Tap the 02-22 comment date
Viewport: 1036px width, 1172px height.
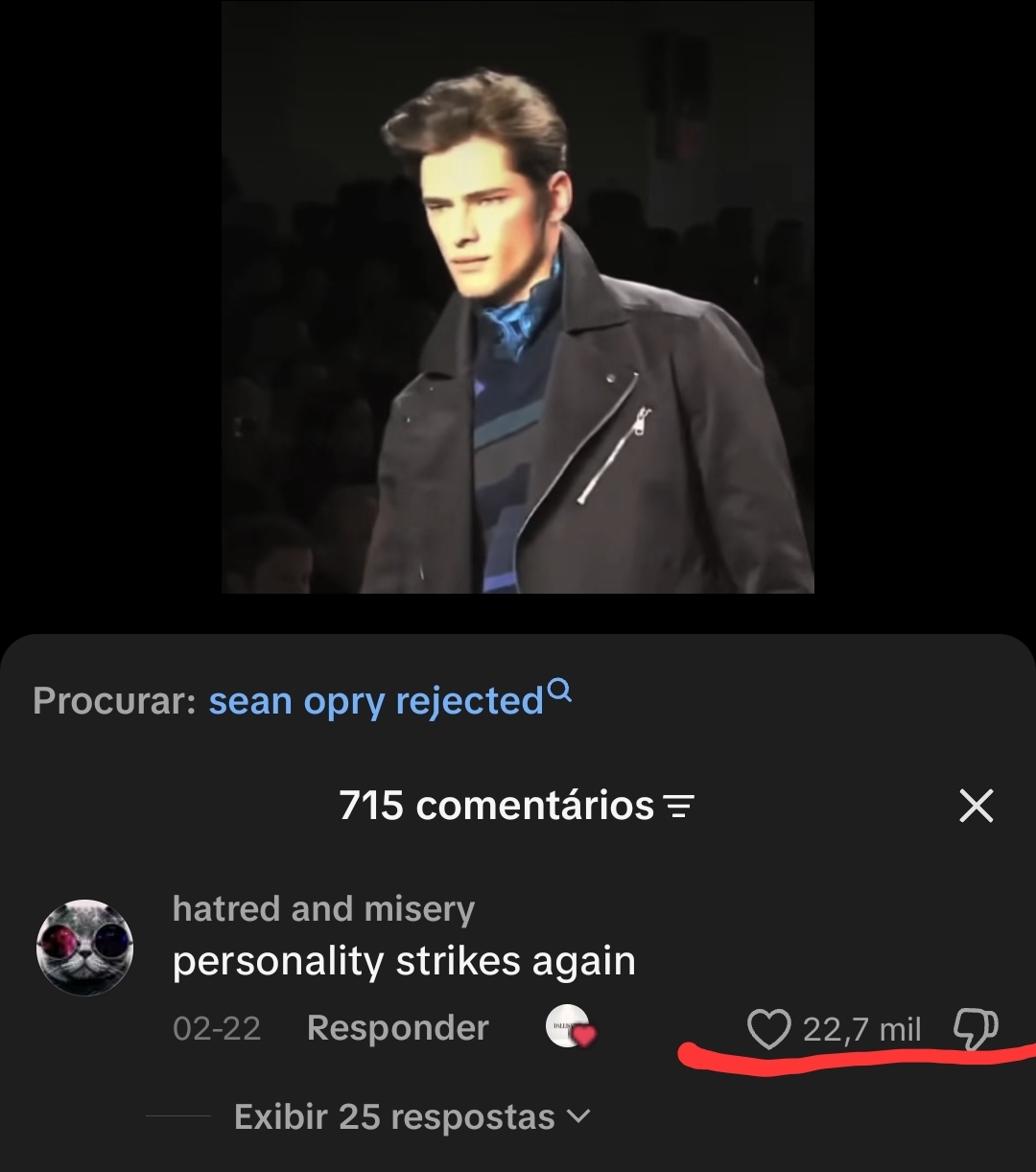[x=217, y=1029]
